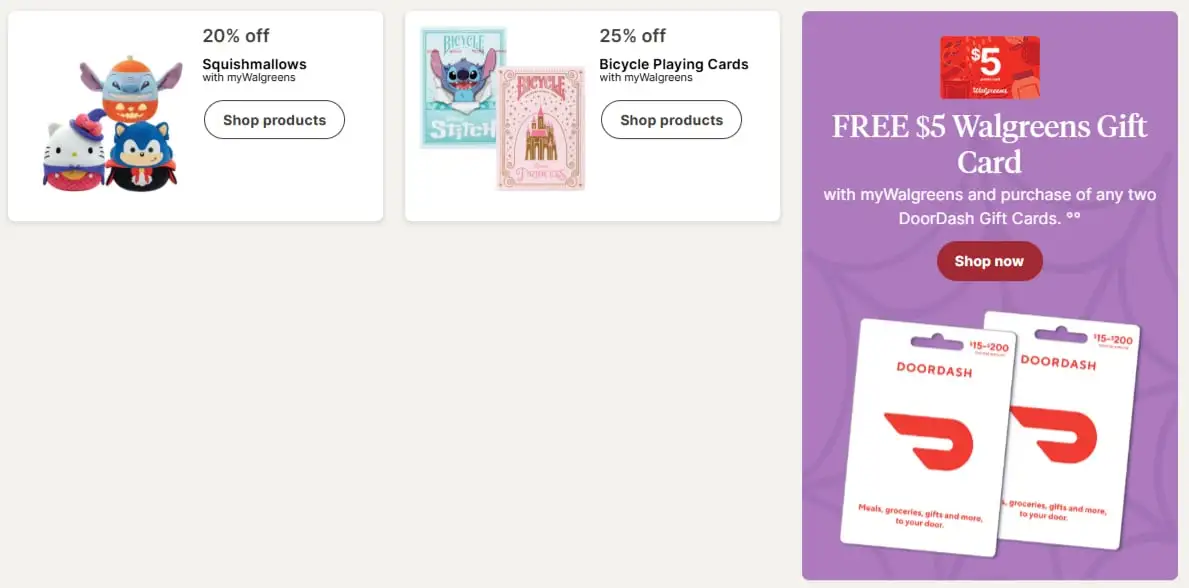Click Shop products under Squishmallows

pos(274,120)
